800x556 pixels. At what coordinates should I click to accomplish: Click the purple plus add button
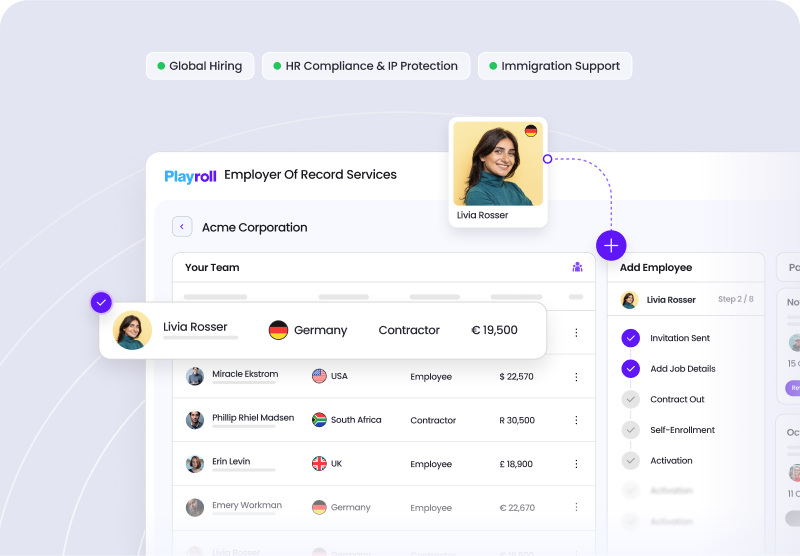point(611,245)
